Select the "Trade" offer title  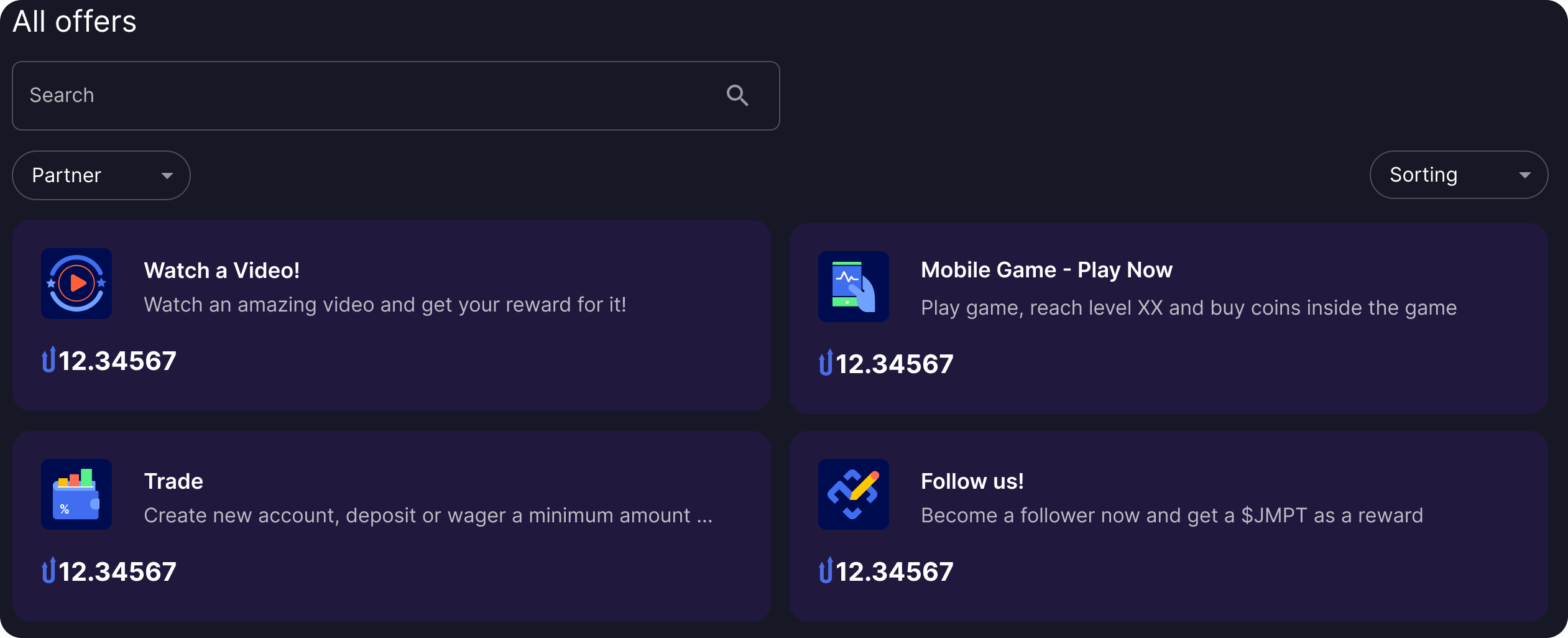coord(173,481)
